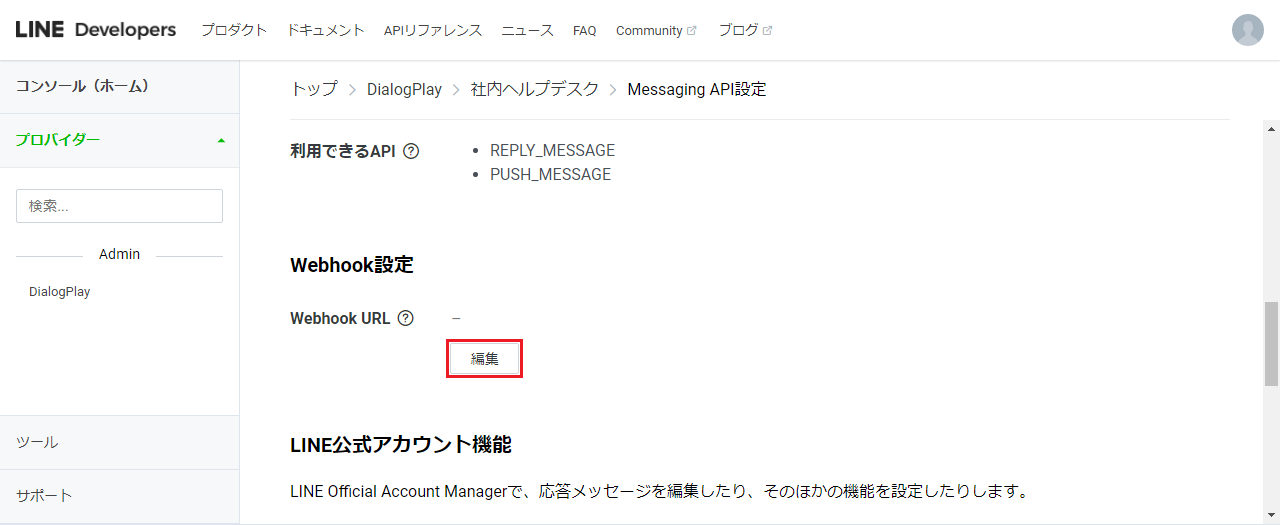Open the Community external link

click(656, 30)
